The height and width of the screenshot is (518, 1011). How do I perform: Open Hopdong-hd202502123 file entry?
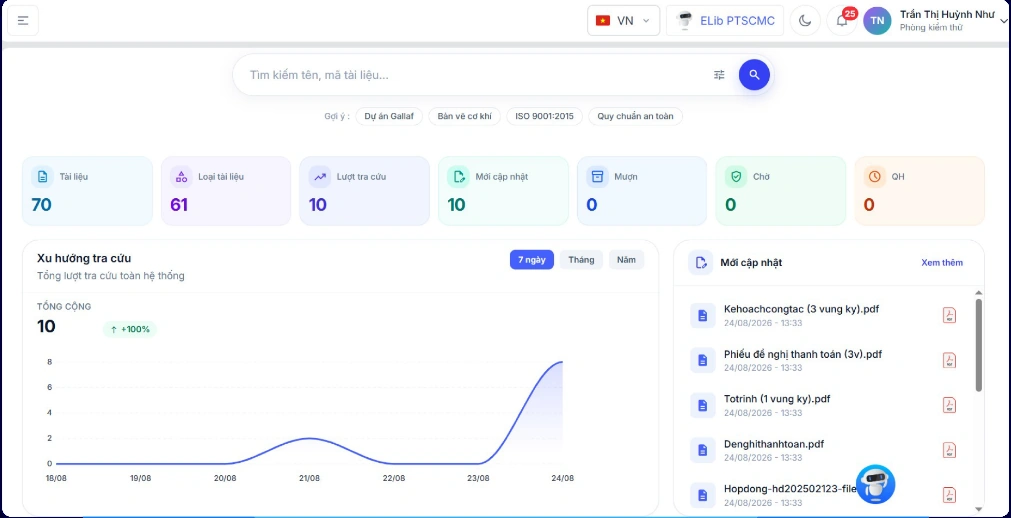[x=790, y=489]
